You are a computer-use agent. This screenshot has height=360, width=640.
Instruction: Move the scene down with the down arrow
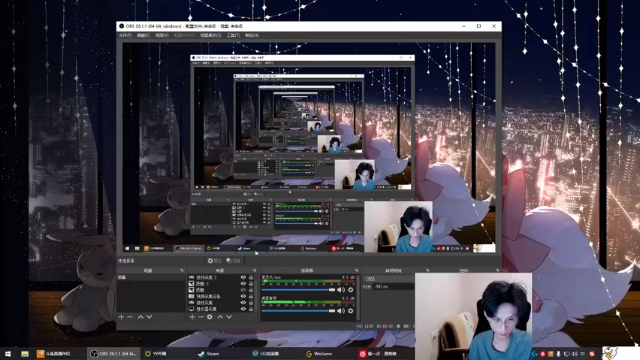pyautogui.click(x=149, y=317)
